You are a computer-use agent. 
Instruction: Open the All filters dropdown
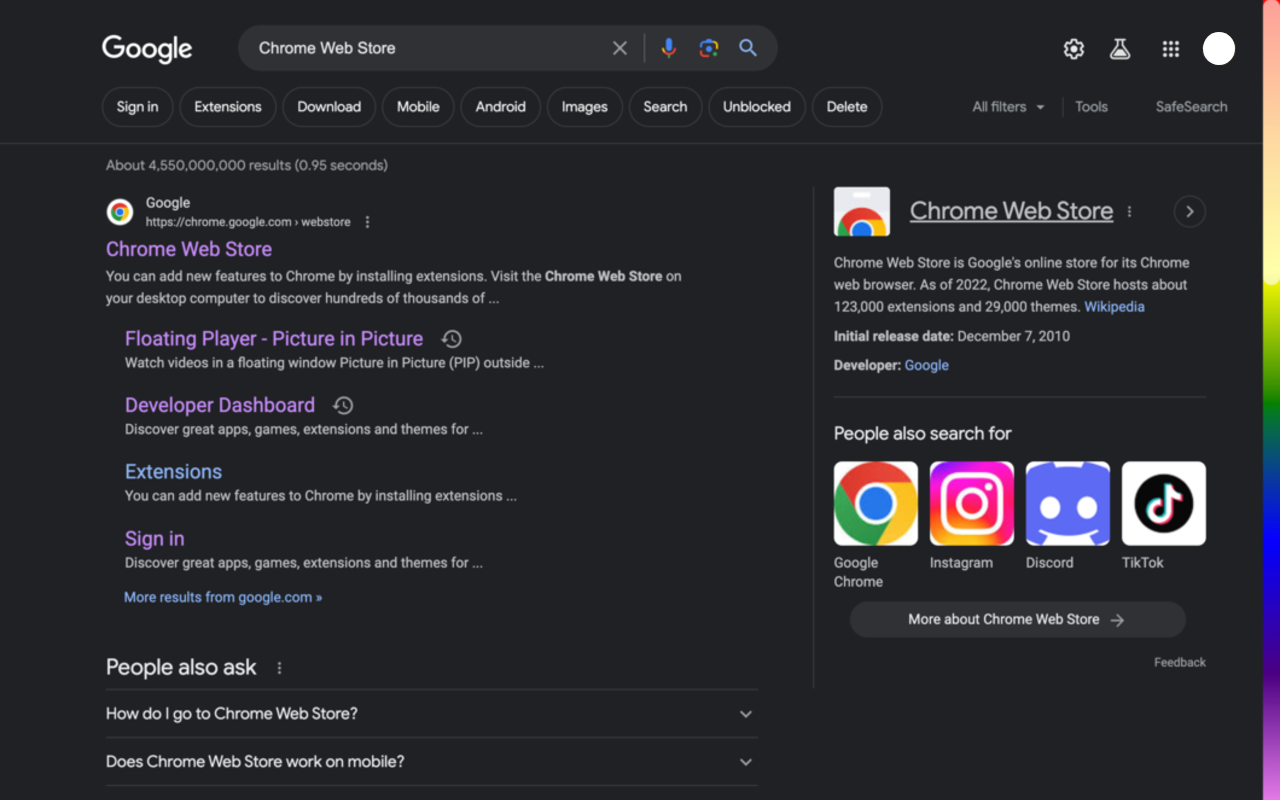(x=1007, y=106)
